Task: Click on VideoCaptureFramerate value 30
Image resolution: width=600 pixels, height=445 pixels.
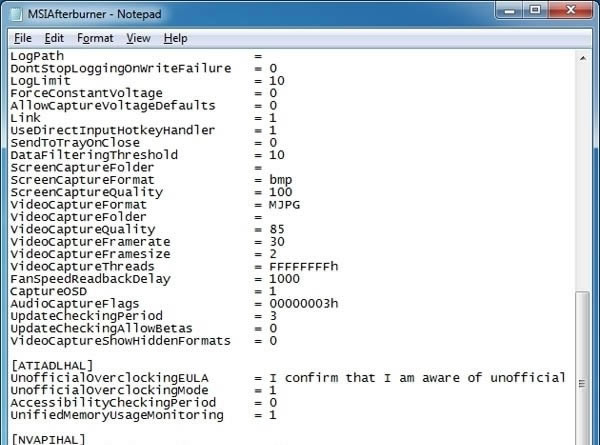Action: [x=277, y=242]
